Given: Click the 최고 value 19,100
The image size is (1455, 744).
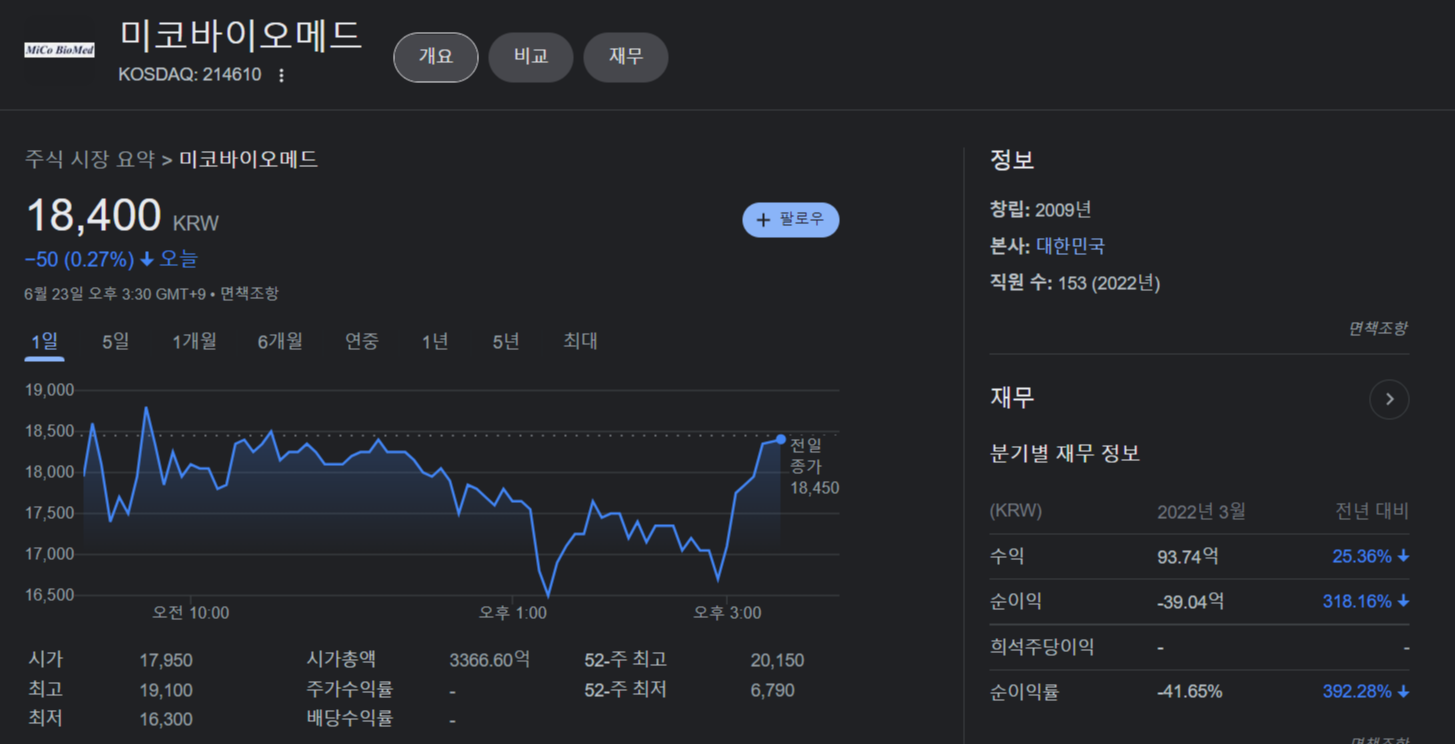Looking at the screenshot, I should 166,690.
